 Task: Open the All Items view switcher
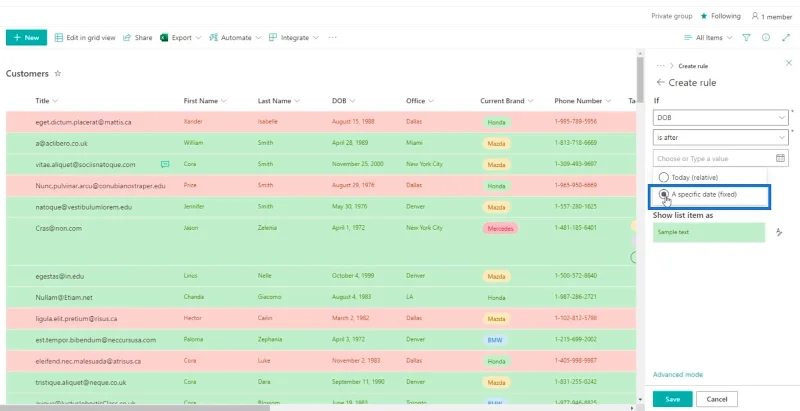click(x=708, y=38)
